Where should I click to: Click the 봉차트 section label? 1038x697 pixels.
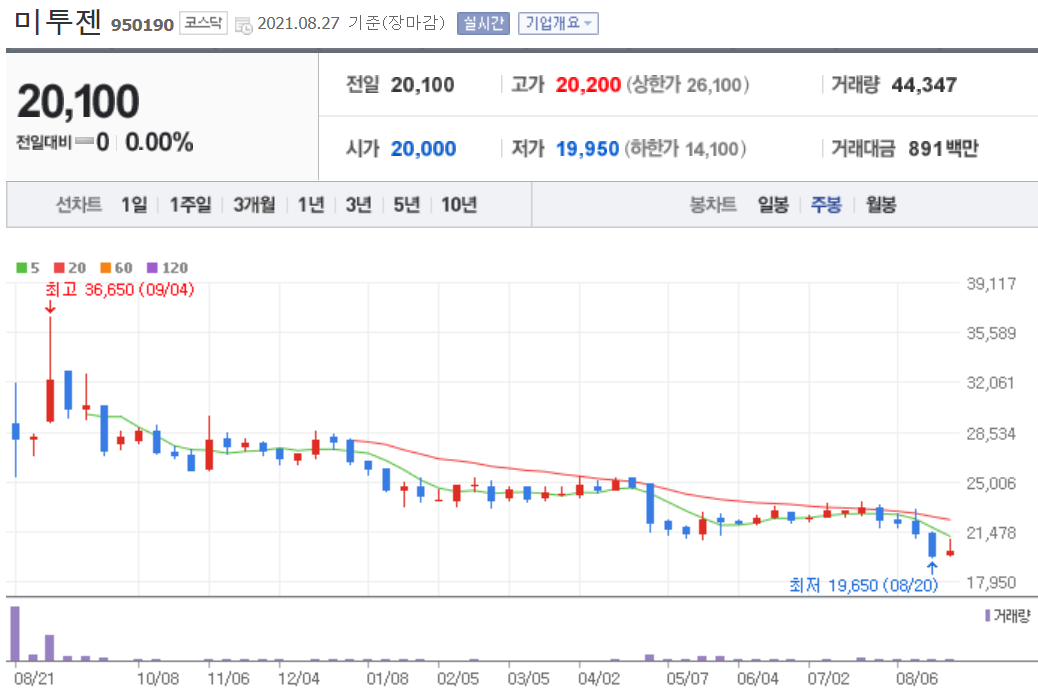click(x=713, y=205)
